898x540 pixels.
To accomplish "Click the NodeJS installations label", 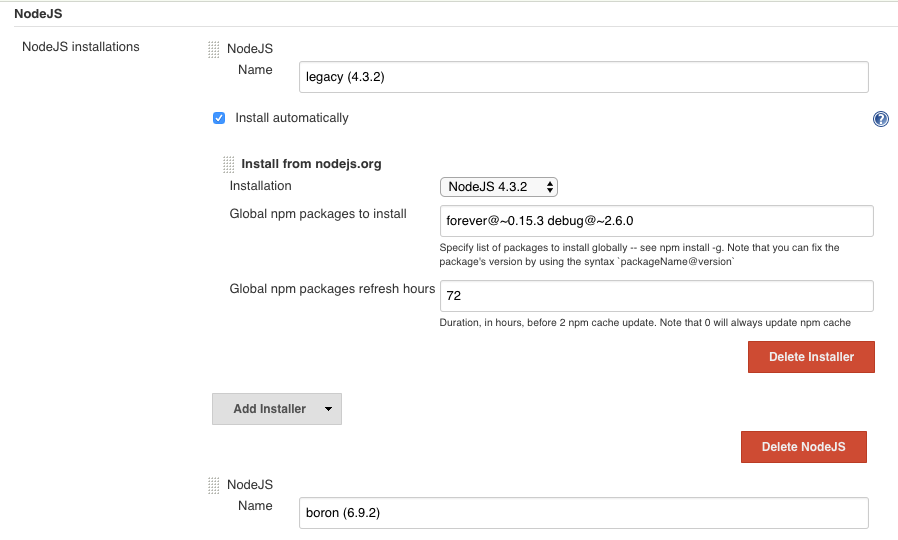I will 81,47.
